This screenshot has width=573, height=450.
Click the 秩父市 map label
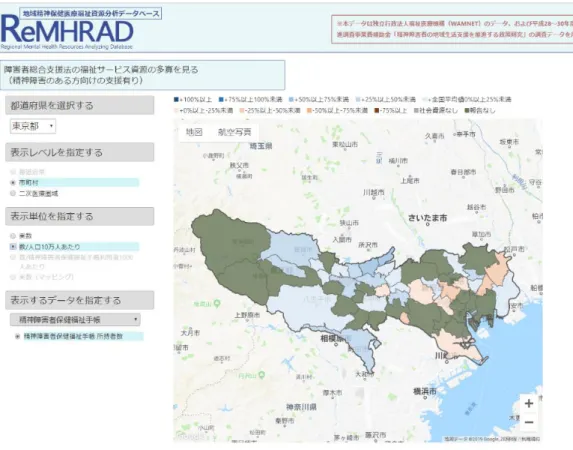(x=239, y=165)
